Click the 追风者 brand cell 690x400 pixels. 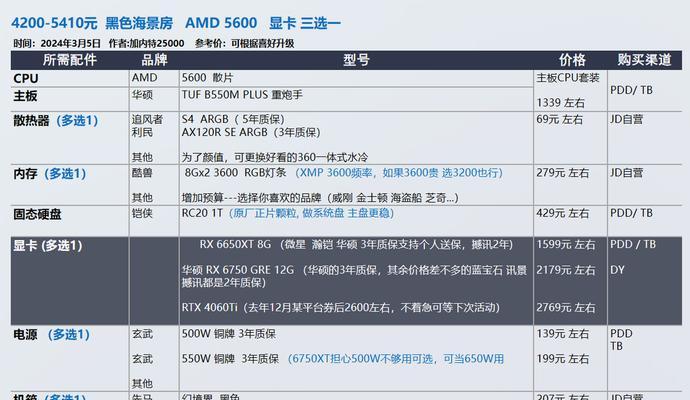point(147,120)
